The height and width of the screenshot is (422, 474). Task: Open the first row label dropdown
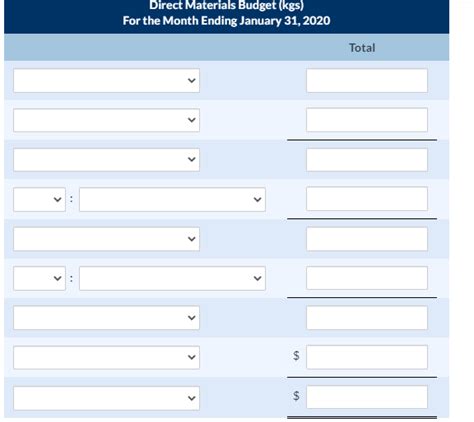106,80
